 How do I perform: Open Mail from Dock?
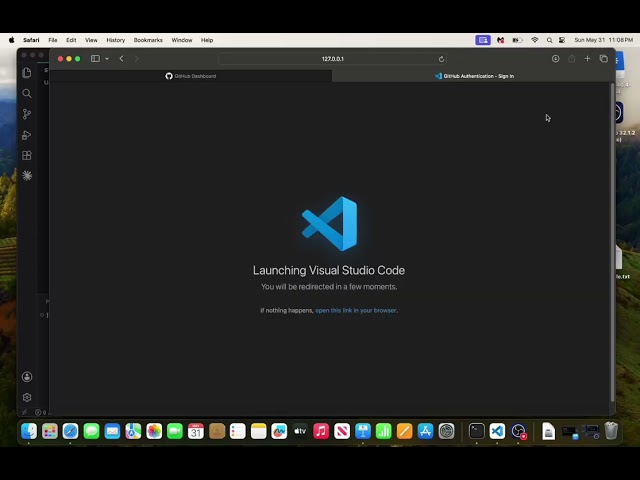tap(112, 431)
